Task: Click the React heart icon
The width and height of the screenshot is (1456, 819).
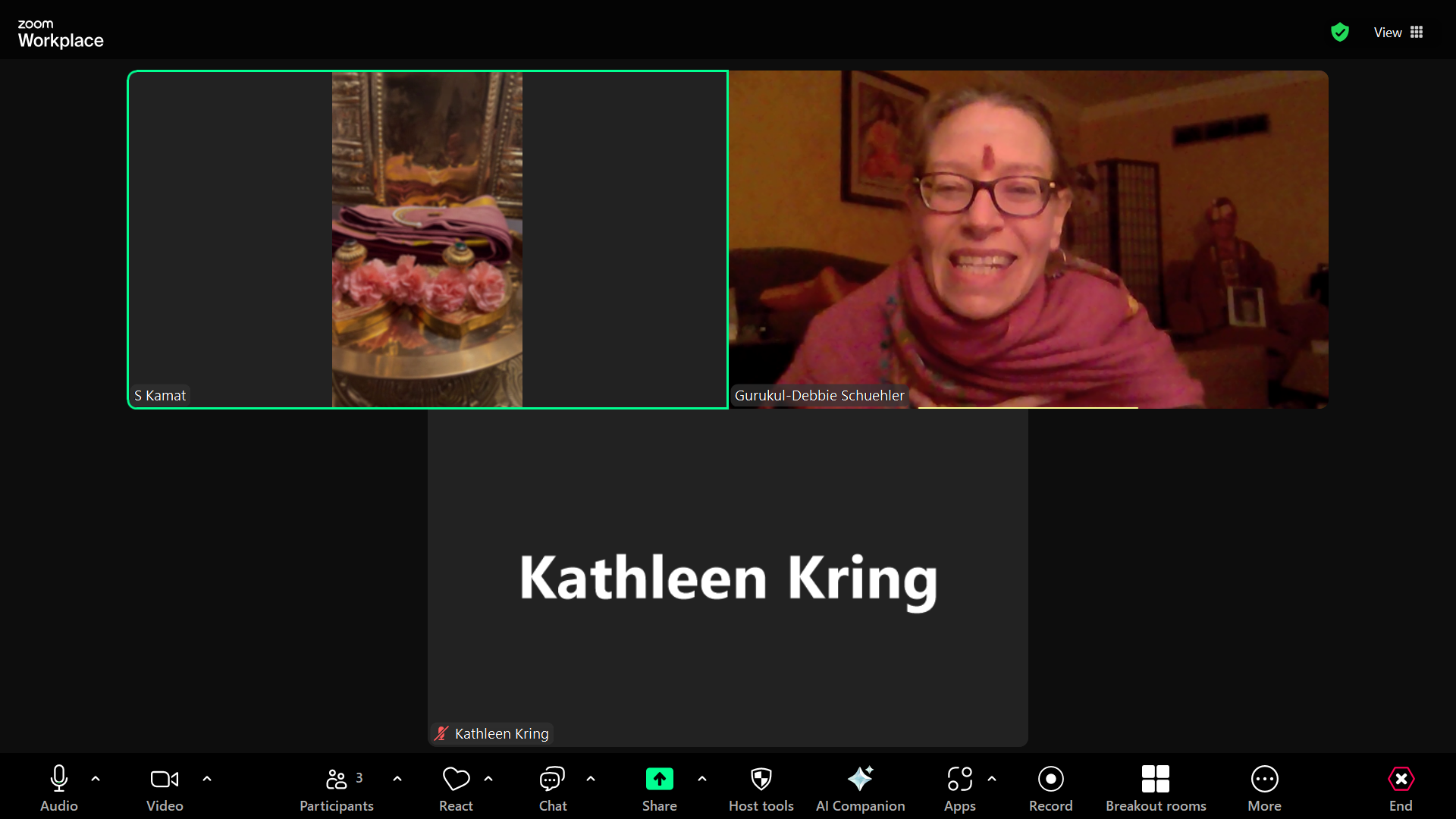Action: [x=456, y=779]
